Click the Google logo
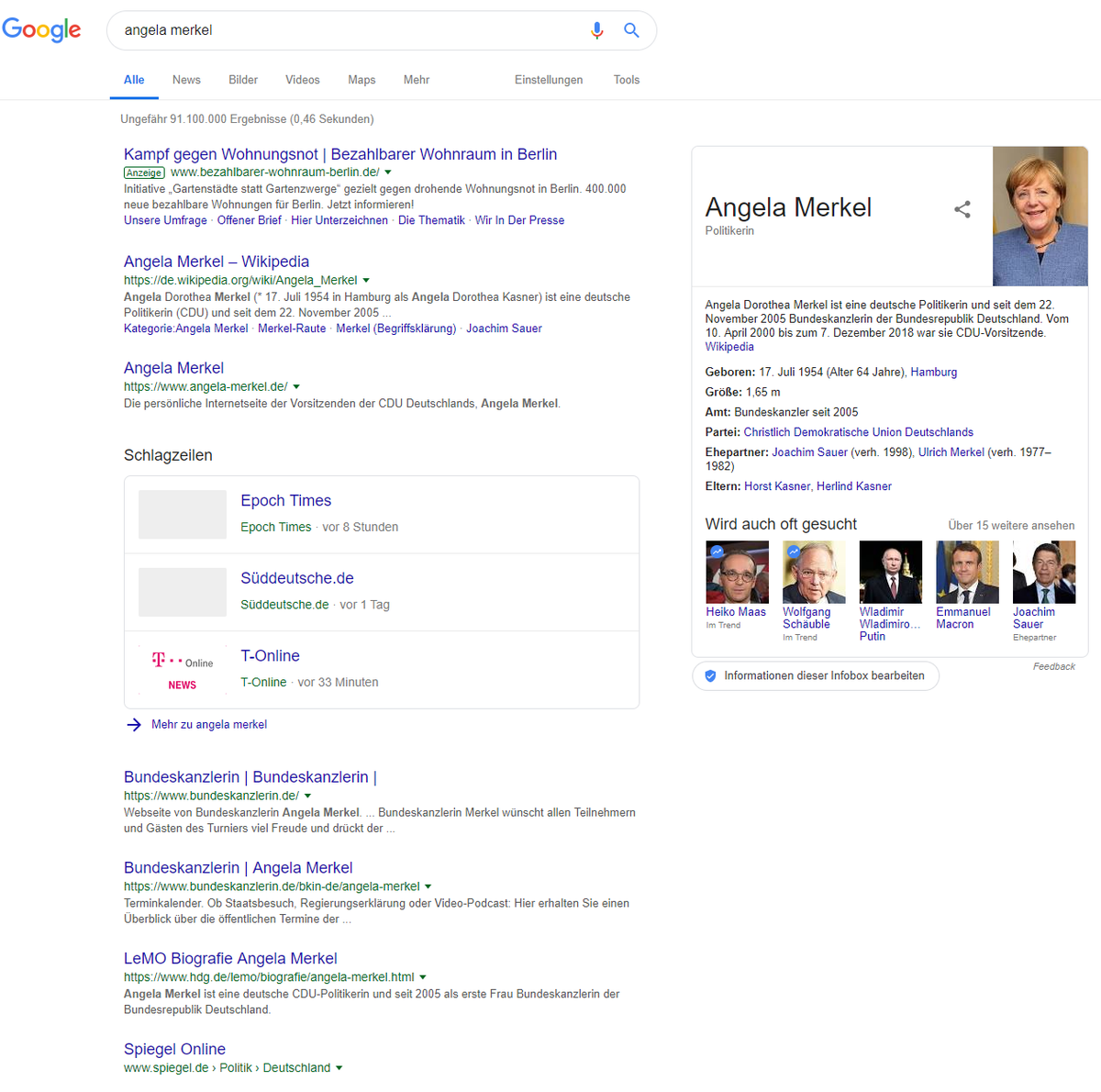The image size is (1101, 1092). click(x=41, y=29)
